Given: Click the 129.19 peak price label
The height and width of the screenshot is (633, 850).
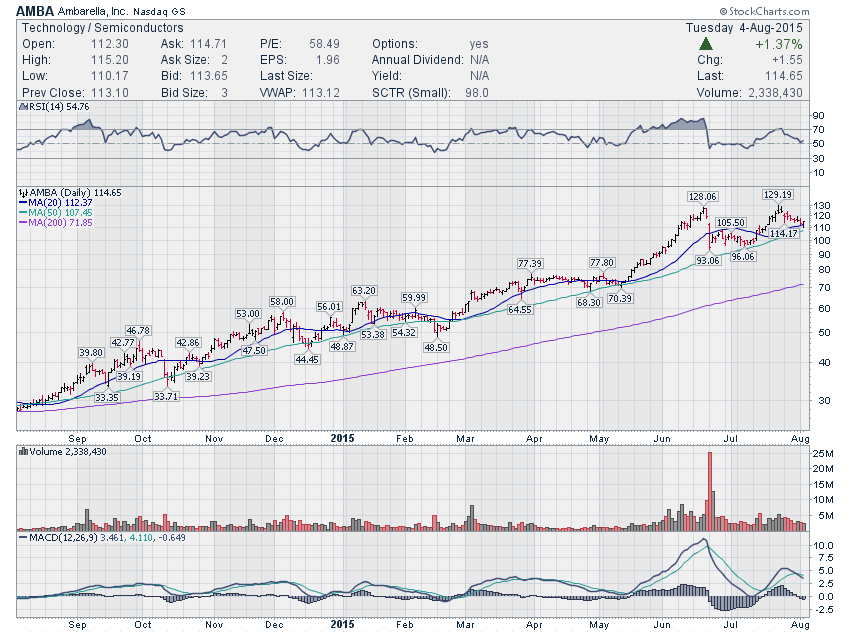Looking at the screenshot, I should coord(777,195).
